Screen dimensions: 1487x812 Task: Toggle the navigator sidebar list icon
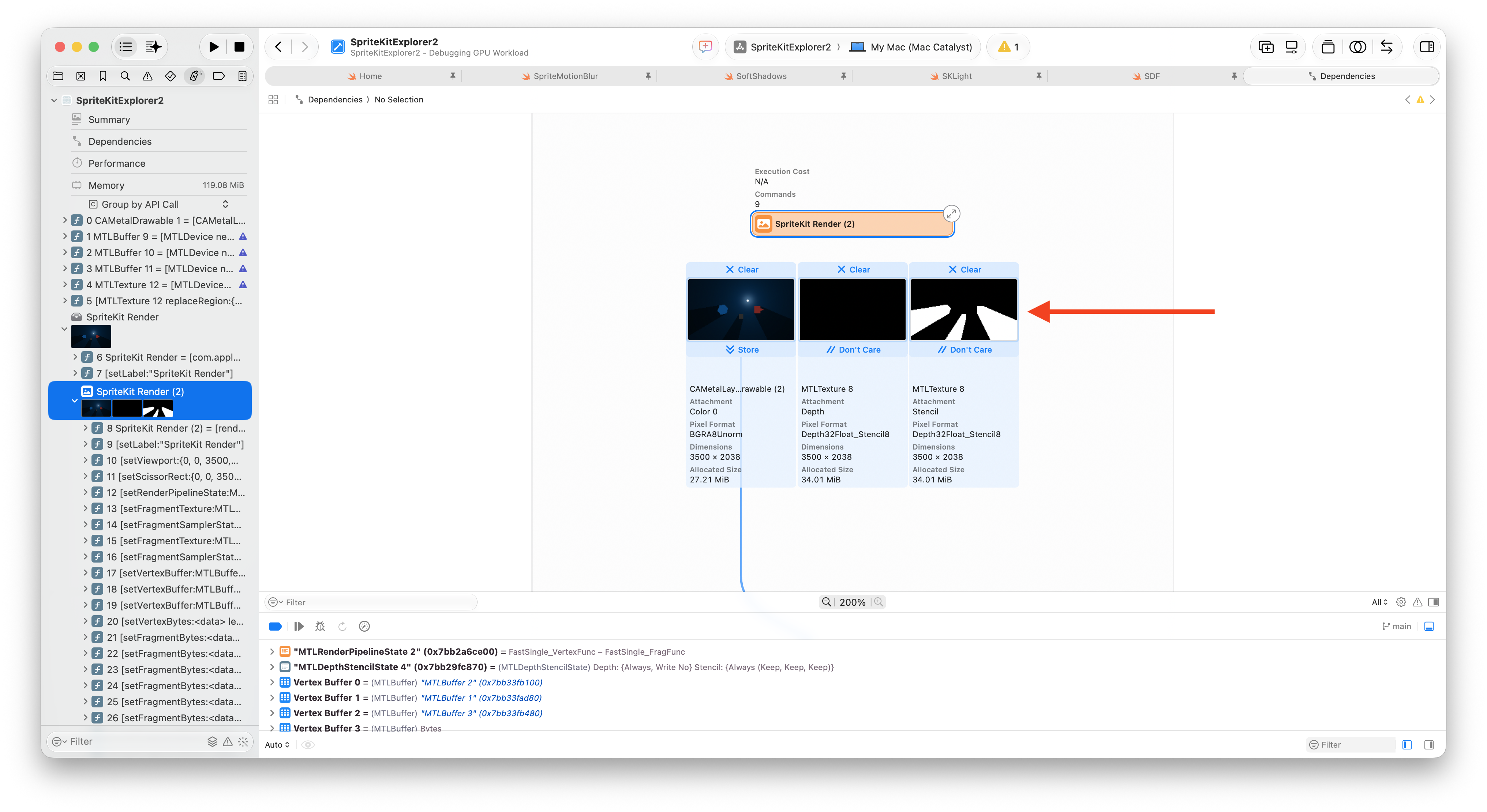pyautogui.click(x=126, y=47)
